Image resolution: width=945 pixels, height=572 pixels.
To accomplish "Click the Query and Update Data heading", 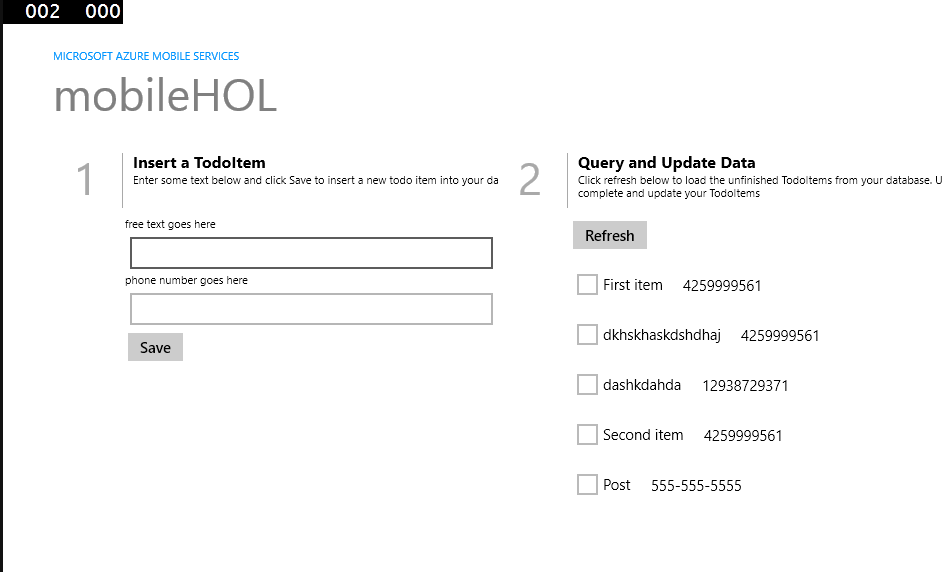I will pos(666,163).
